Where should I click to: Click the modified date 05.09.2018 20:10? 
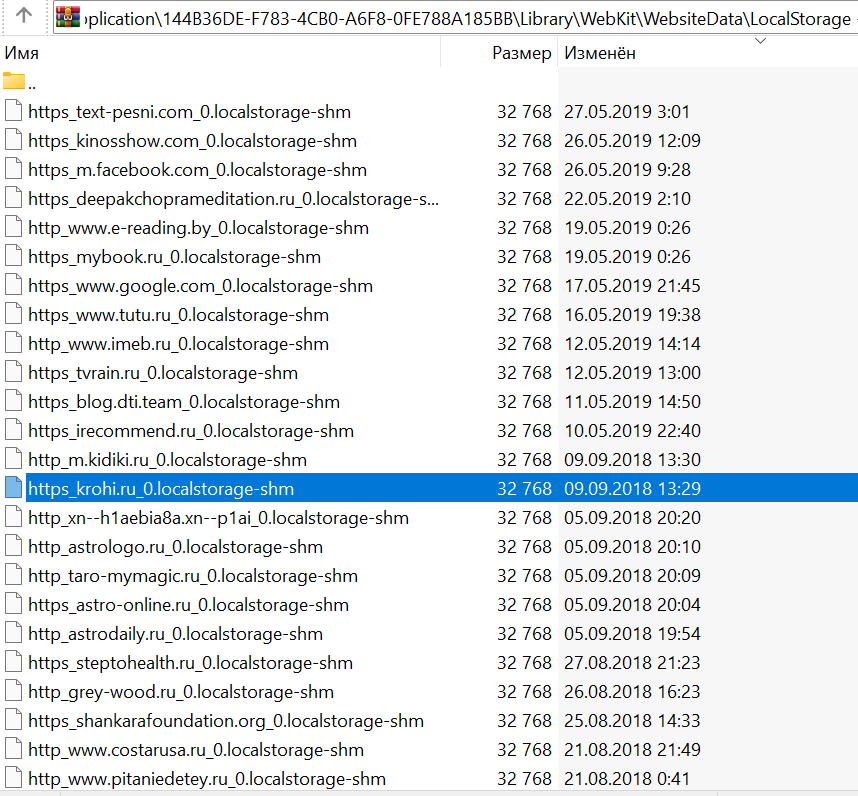(x=632, y=547)
